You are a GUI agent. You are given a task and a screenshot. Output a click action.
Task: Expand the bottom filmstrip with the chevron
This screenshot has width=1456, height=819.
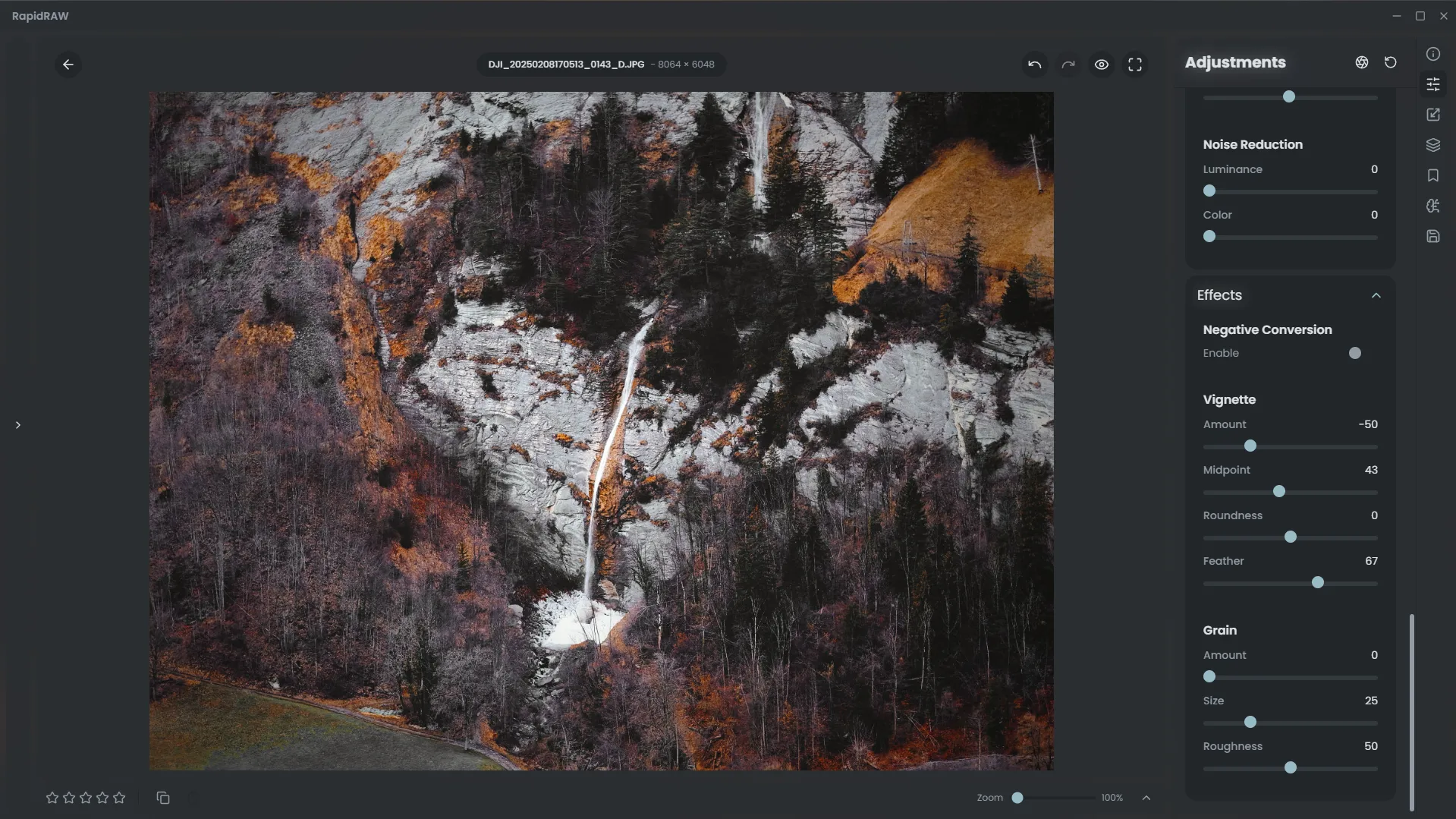tap(1146, 797)
